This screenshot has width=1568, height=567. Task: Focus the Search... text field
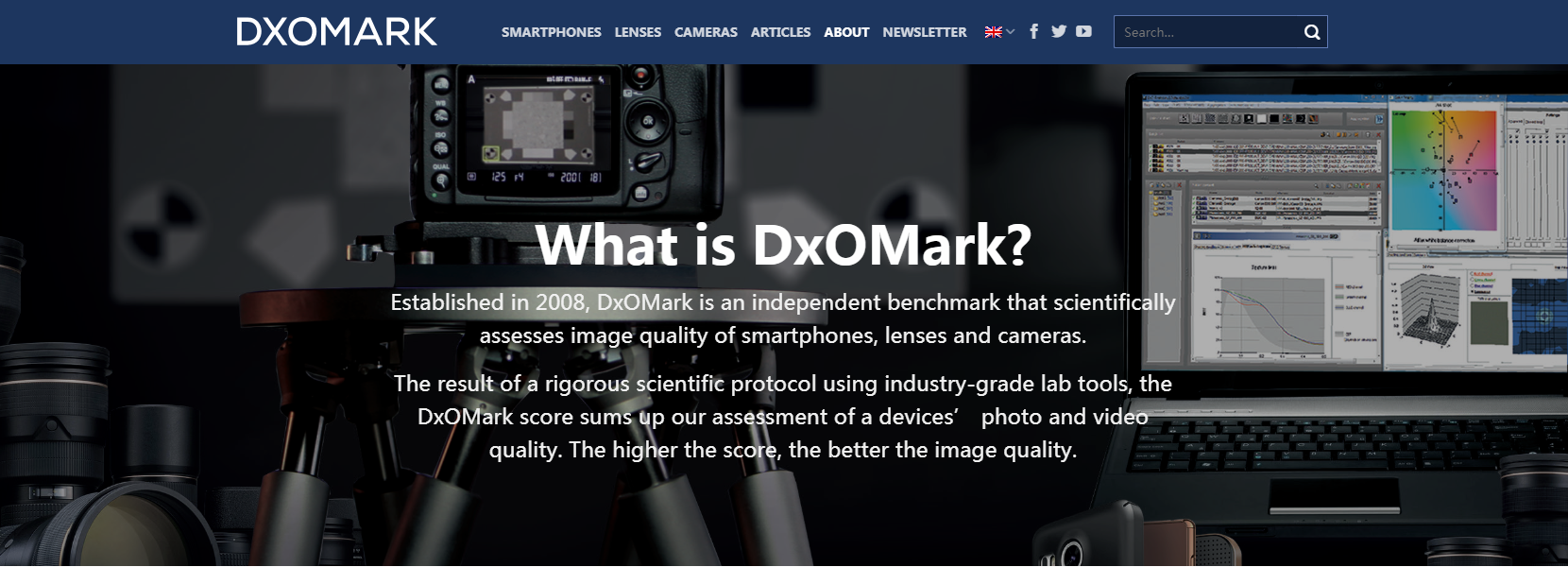(x=1207, y=32)
